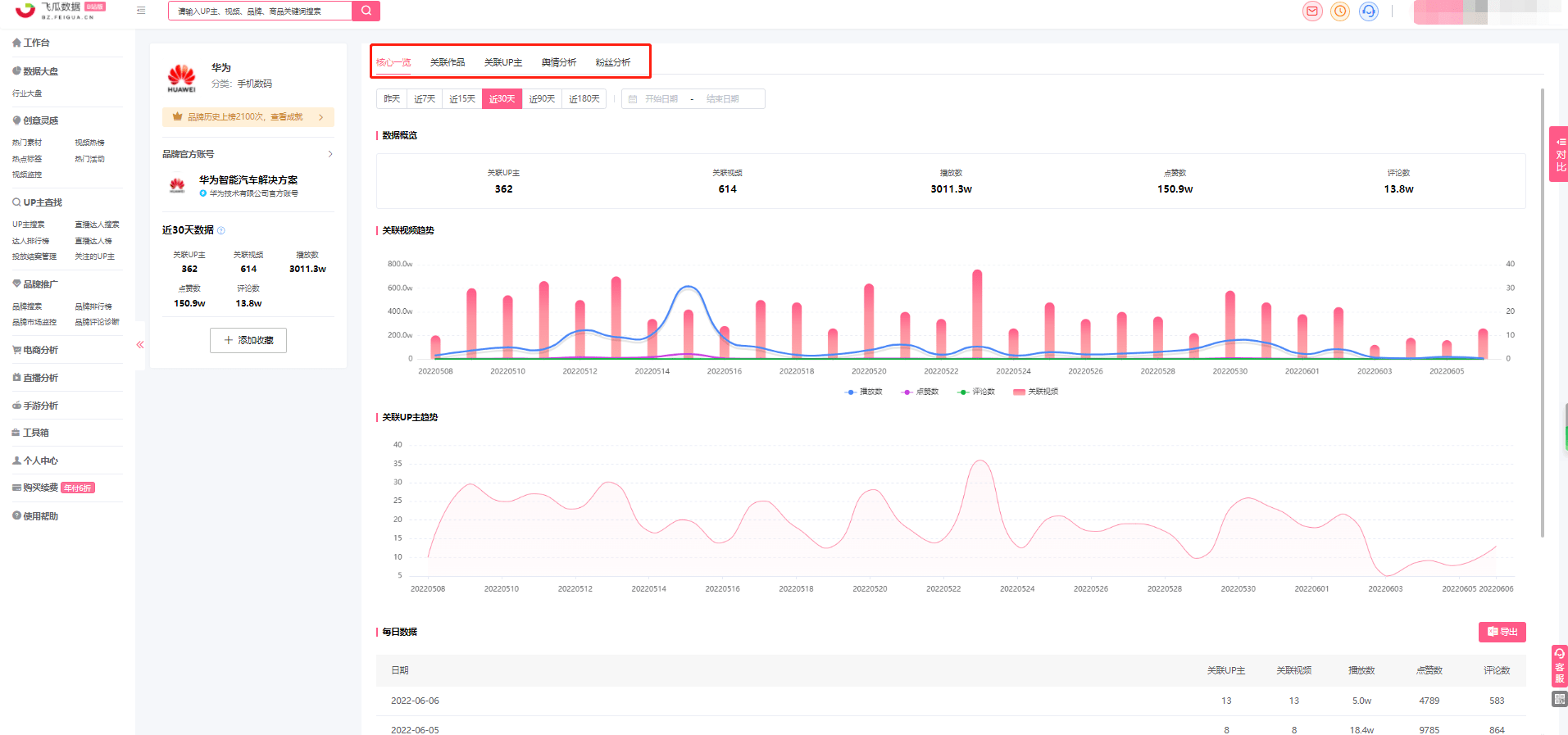This screenshot has height=735, width=1568.
Task: Click the 导出 export button
Action: pos(1502,632)
